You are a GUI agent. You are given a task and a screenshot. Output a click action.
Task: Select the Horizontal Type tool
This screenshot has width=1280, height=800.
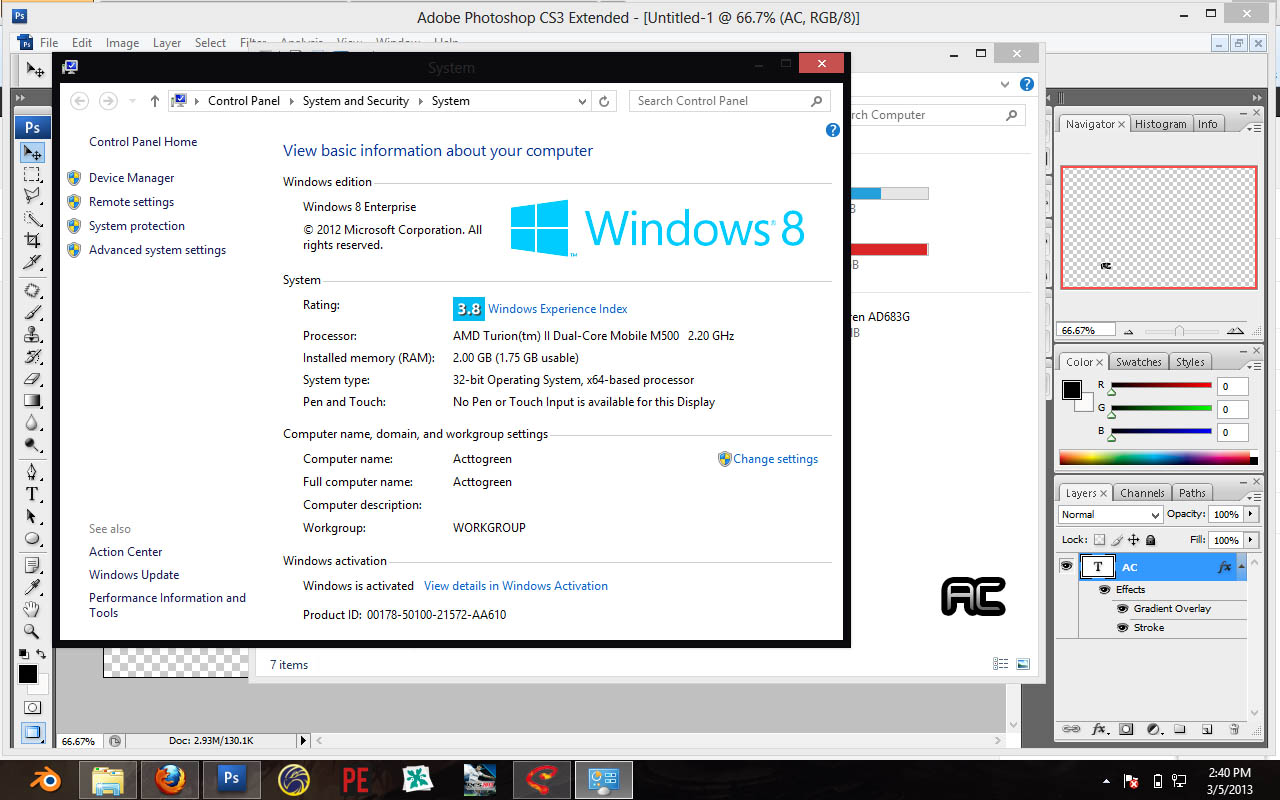(32, 494)
